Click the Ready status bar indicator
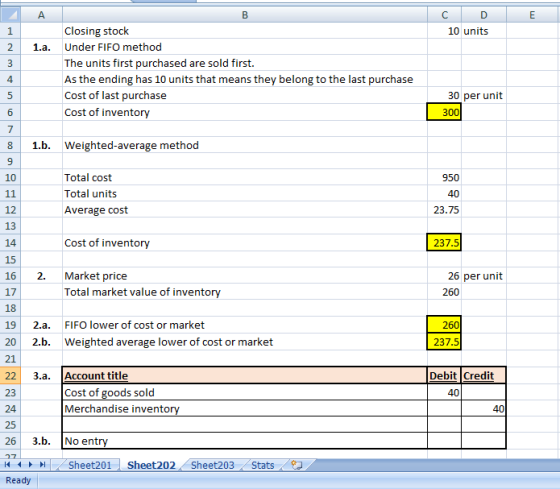The width and height of the screenshot is (560, 489). coord(18,480)
